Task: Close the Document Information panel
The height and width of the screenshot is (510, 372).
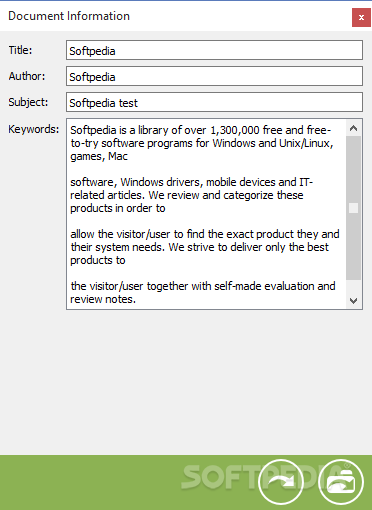Action: point(361,18)
